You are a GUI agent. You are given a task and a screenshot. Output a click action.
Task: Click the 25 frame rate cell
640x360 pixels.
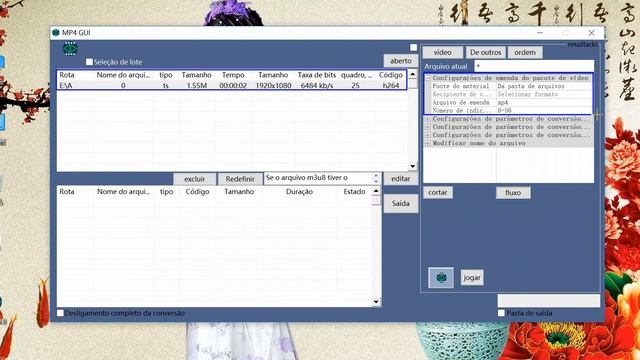(356, 85)
